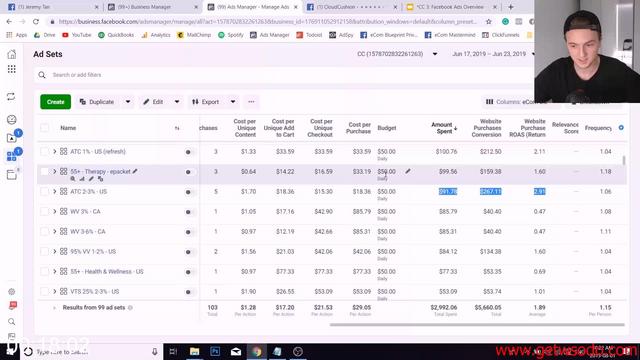Switch to the Business Manager browser tab
Viewport: 640px width, 360px height.
pos(152,7)
